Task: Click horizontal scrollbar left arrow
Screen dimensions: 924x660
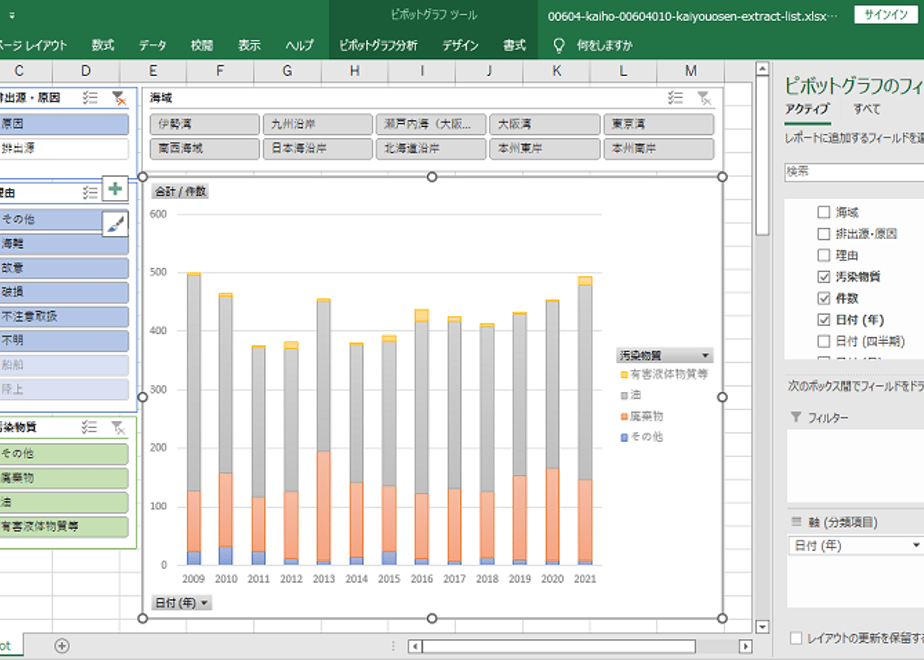Action: coord(415,646)
